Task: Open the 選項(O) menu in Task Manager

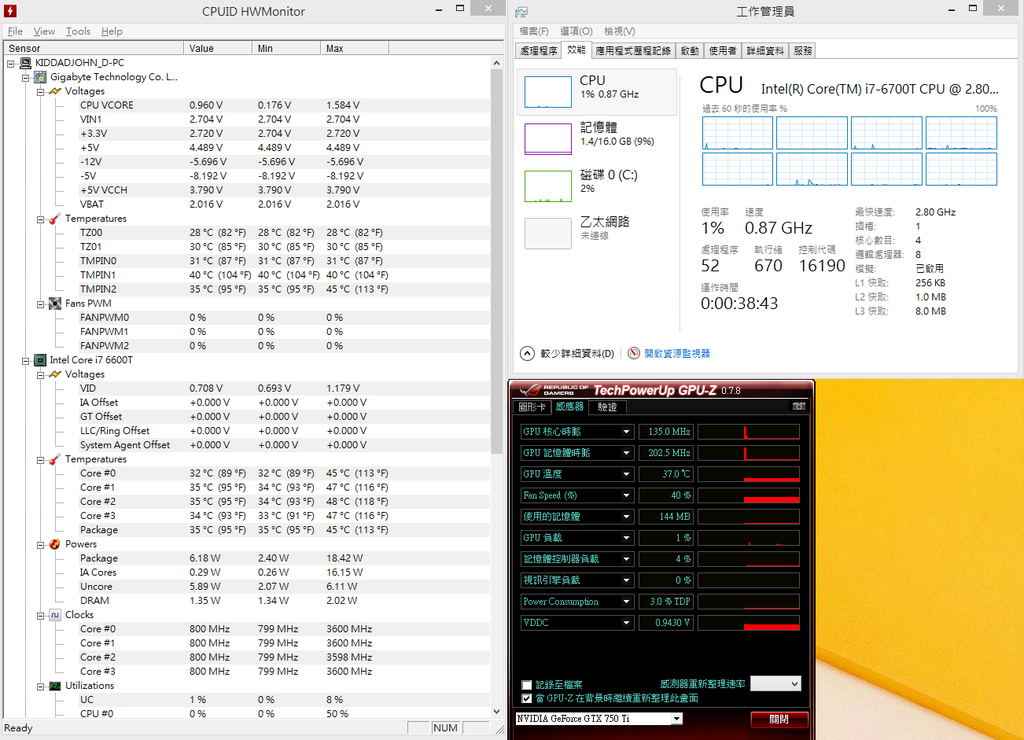Action: [x=576, y=31]
